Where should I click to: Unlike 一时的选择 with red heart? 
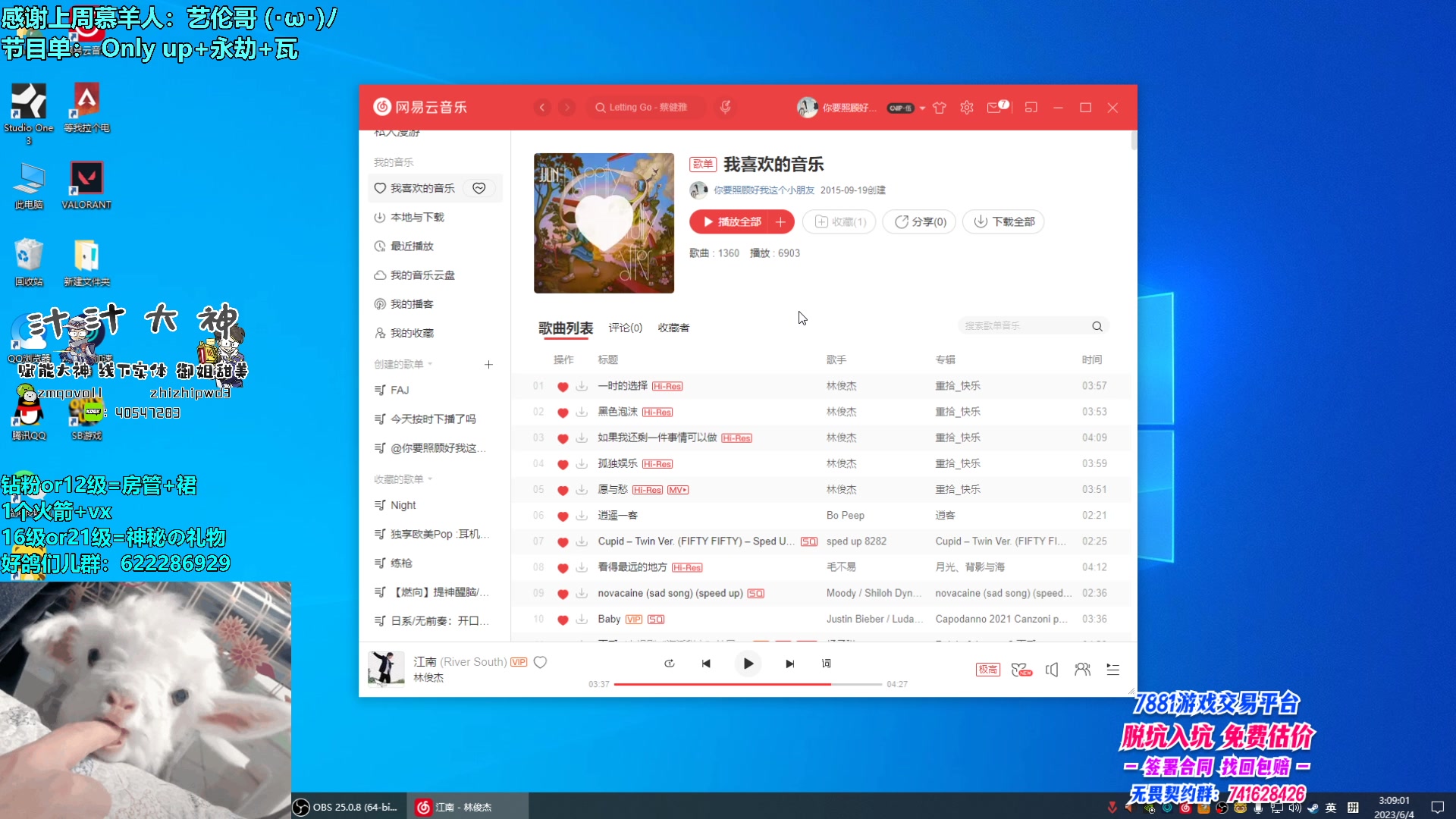pos(563,387)
